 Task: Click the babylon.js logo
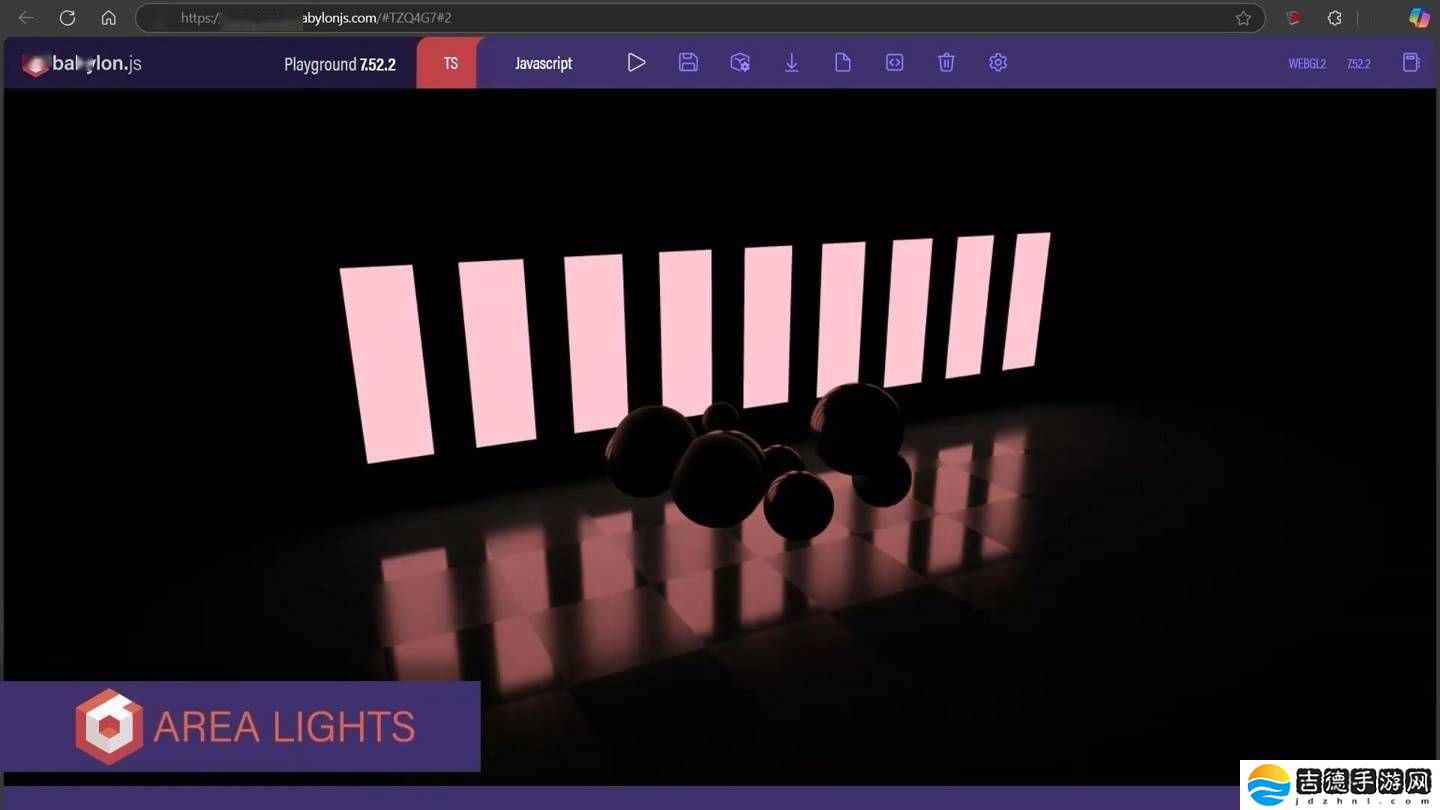click(82, 63)
